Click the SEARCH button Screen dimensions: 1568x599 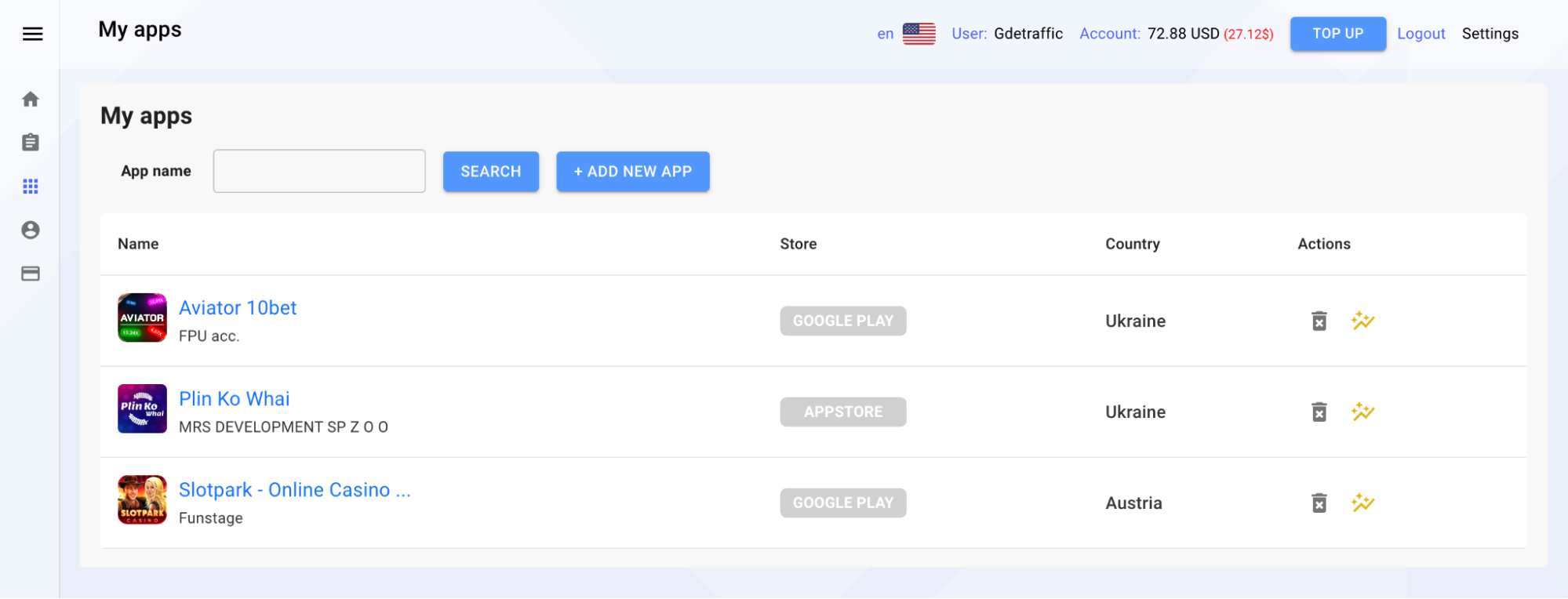coord(491,171)
